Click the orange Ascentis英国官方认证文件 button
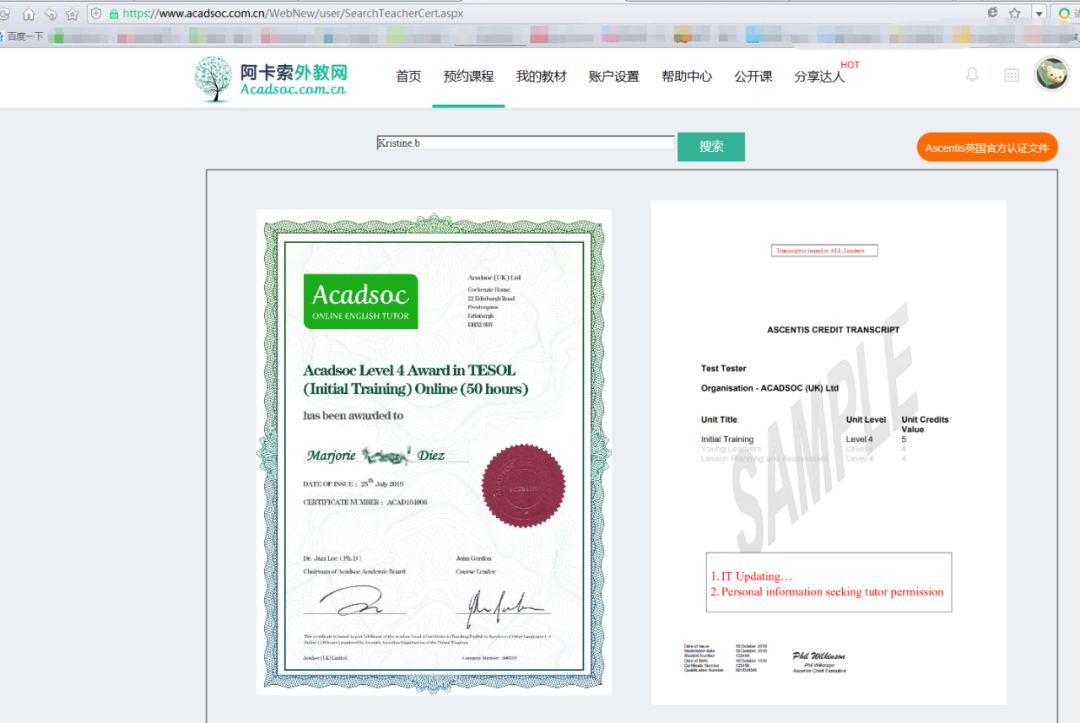Viewport: 1080px width, 723px height. point(987,147)
